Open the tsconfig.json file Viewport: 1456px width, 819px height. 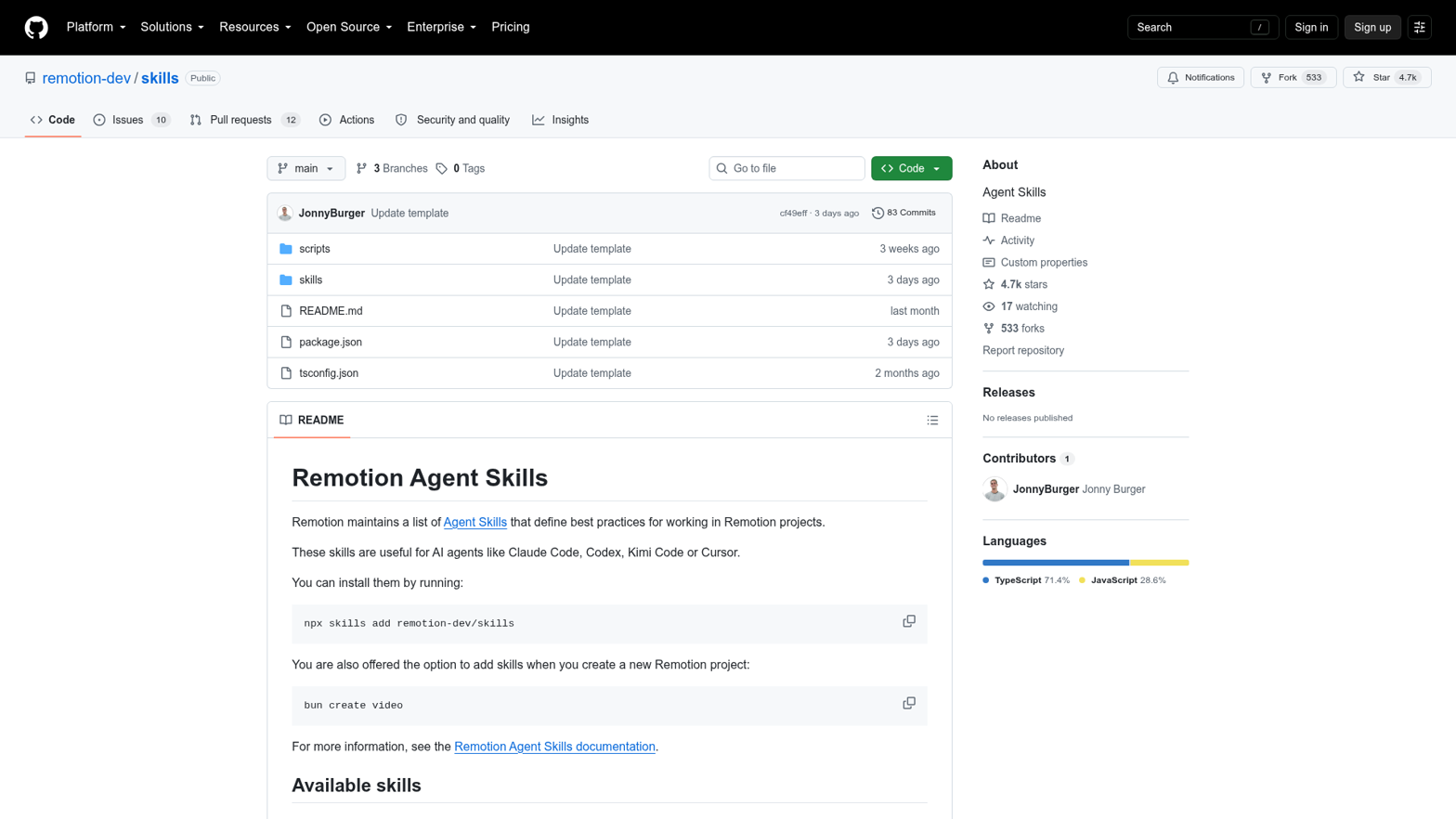329,373
